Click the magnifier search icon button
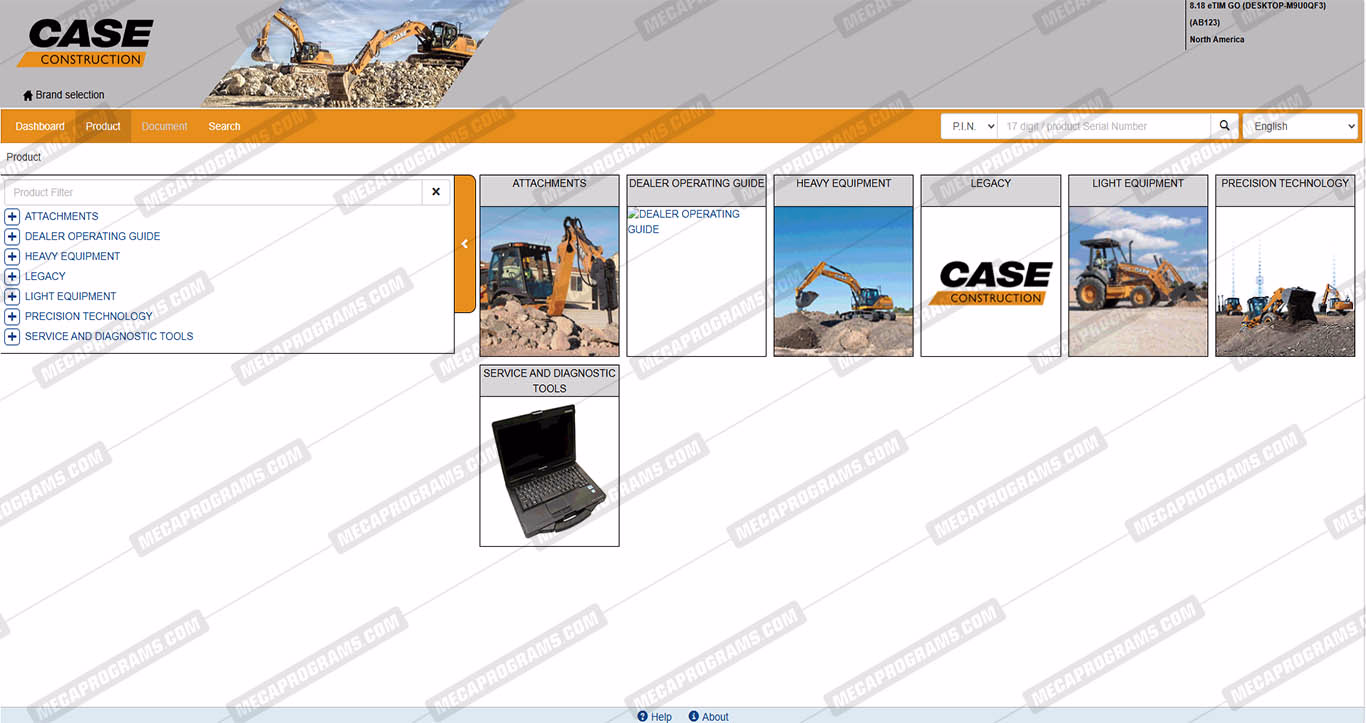 click(x=1224, y=126)
